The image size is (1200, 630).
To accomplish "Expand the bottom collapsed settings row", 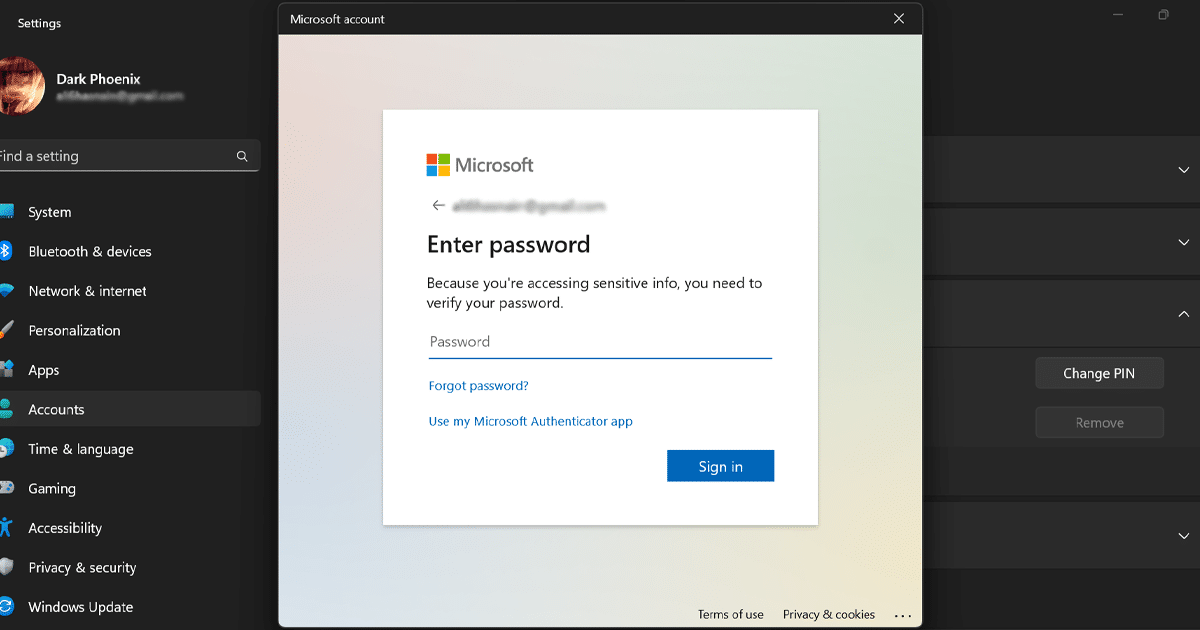I will (1184, 536).
